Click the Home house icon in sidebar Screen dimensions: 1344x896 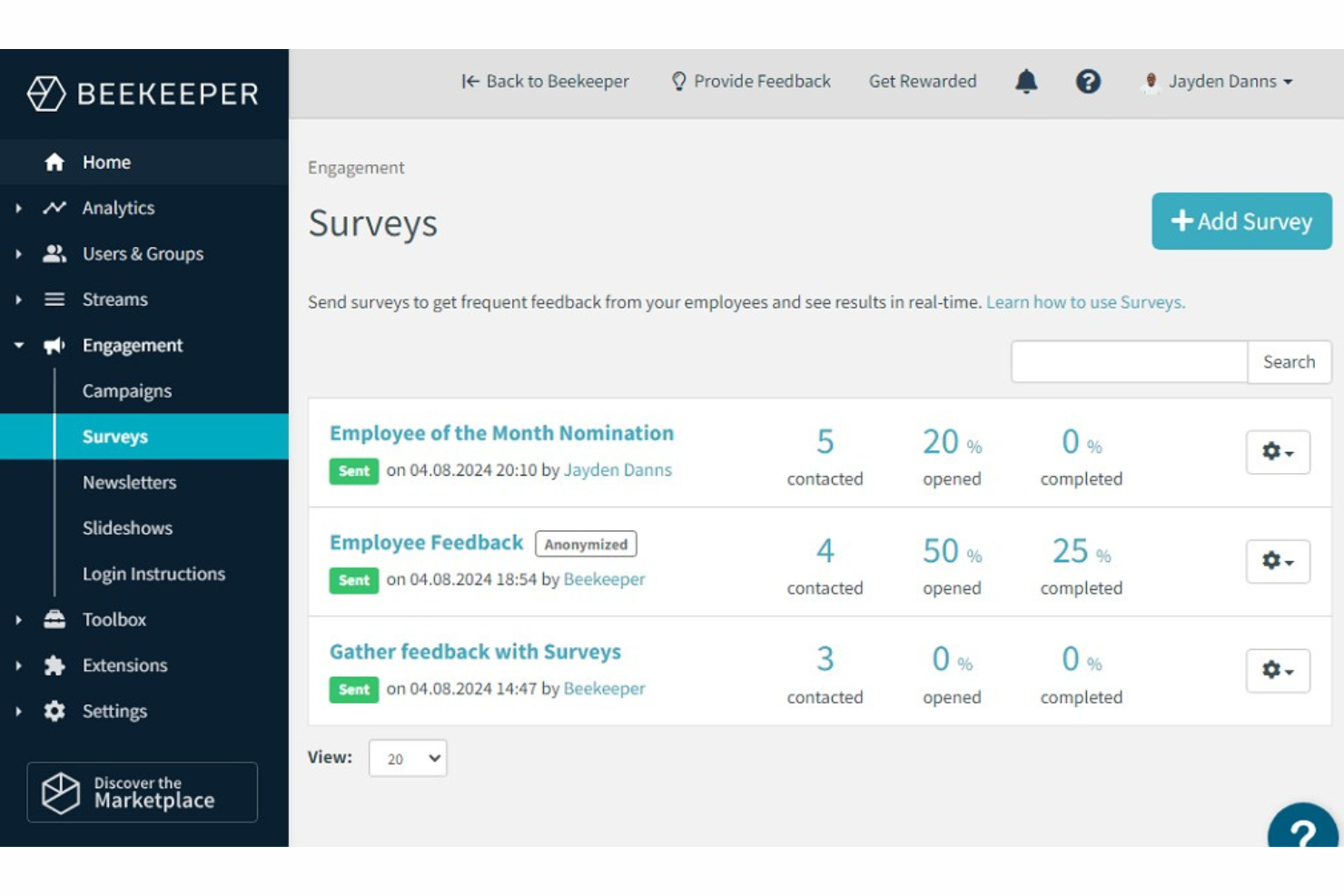point(54,162)
